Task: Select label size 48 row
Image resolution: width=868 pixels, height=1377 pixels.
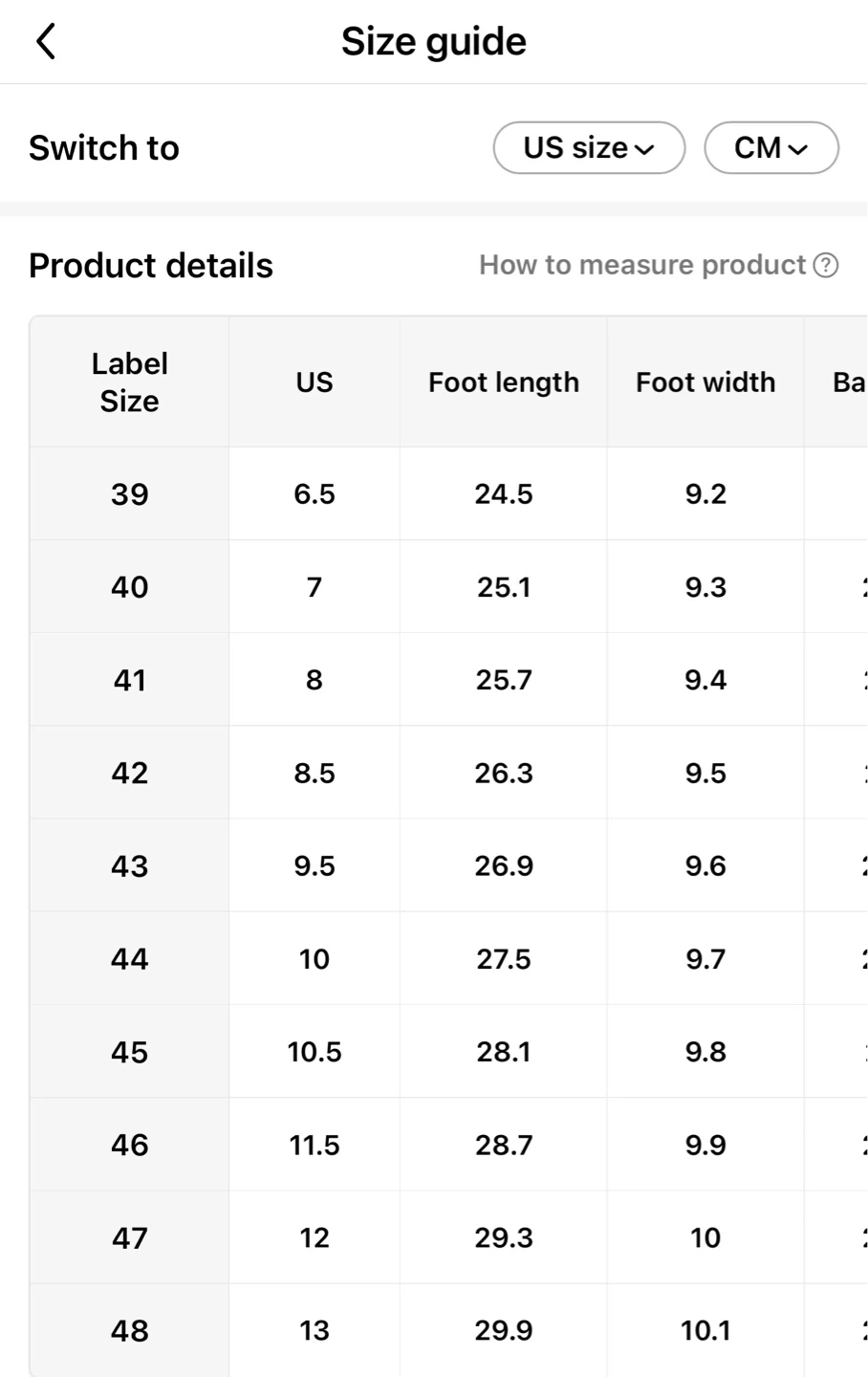Action: point(130,1330)
